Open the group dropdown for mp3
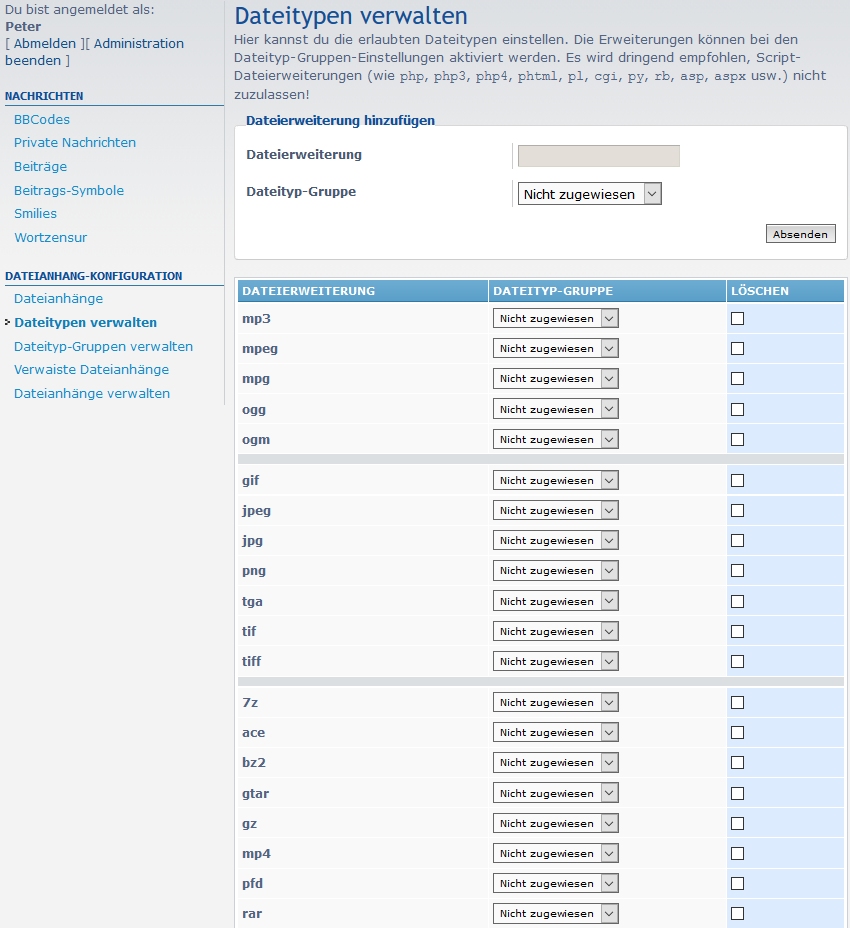 click(556, 318)
